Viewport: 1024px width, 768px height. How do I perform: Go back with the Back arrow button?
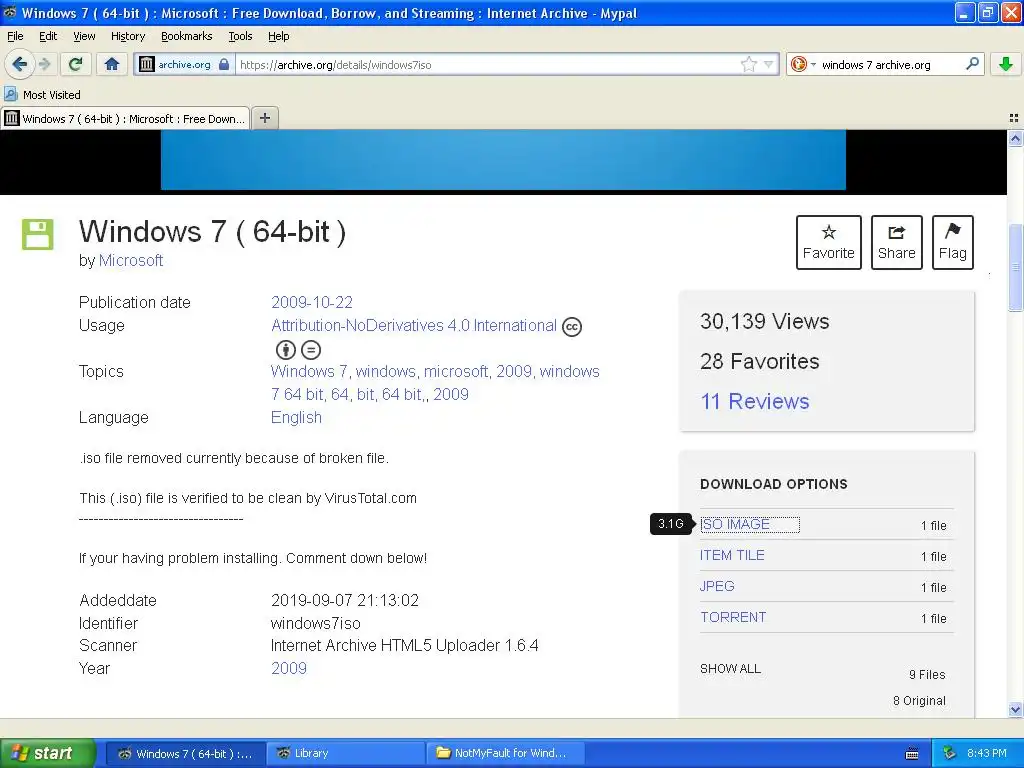coord(19,64)
